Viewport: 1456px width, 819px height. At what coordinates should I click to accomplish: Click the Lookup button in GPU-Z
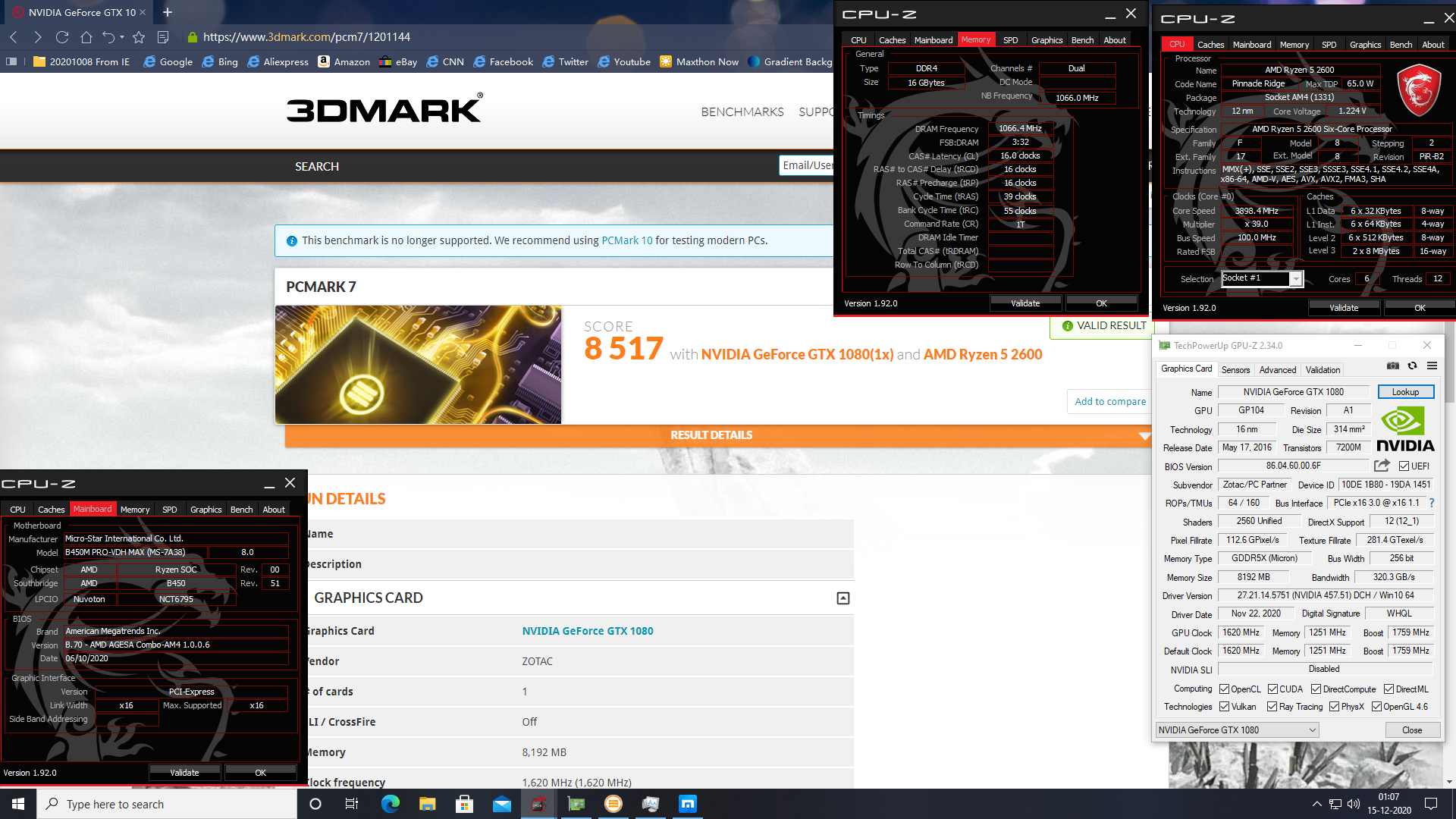pyautogui.click(x=1405, y=392)
